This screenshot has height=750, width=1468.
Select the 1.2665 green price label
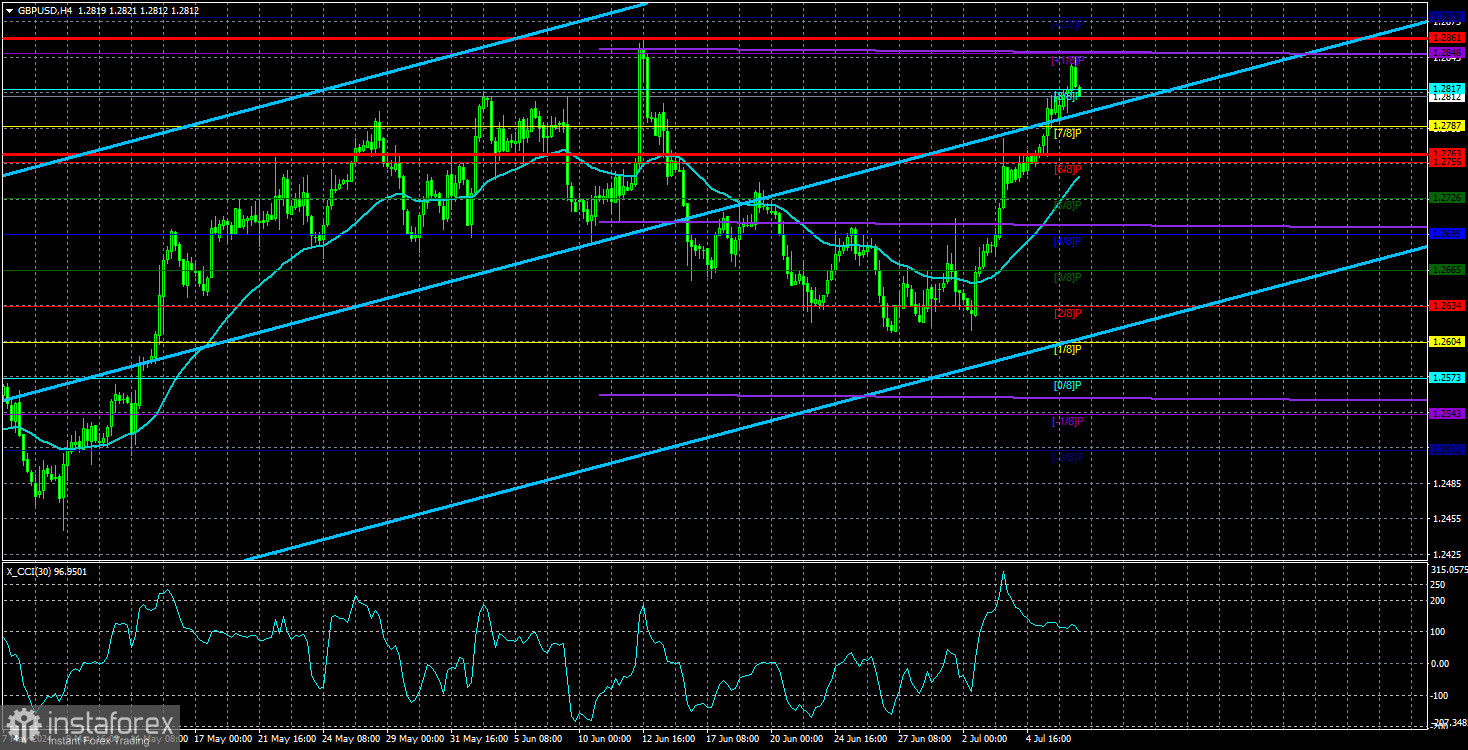1448,270
